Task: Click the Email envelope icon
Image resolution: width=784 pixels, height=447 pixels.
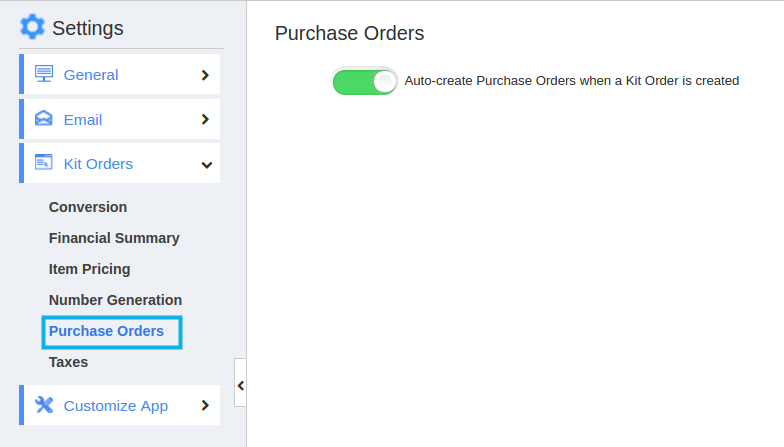Action: coord(44,118)
